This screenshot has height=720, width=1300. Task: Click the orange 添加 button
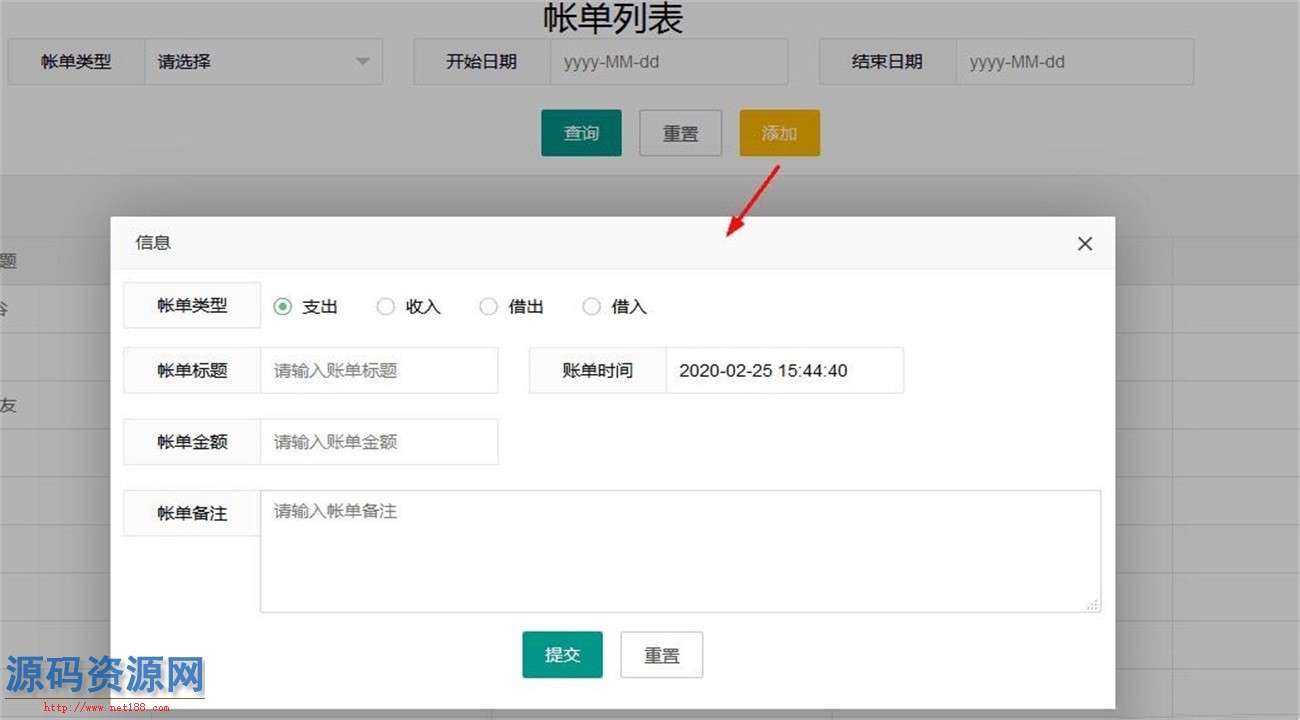779,134
